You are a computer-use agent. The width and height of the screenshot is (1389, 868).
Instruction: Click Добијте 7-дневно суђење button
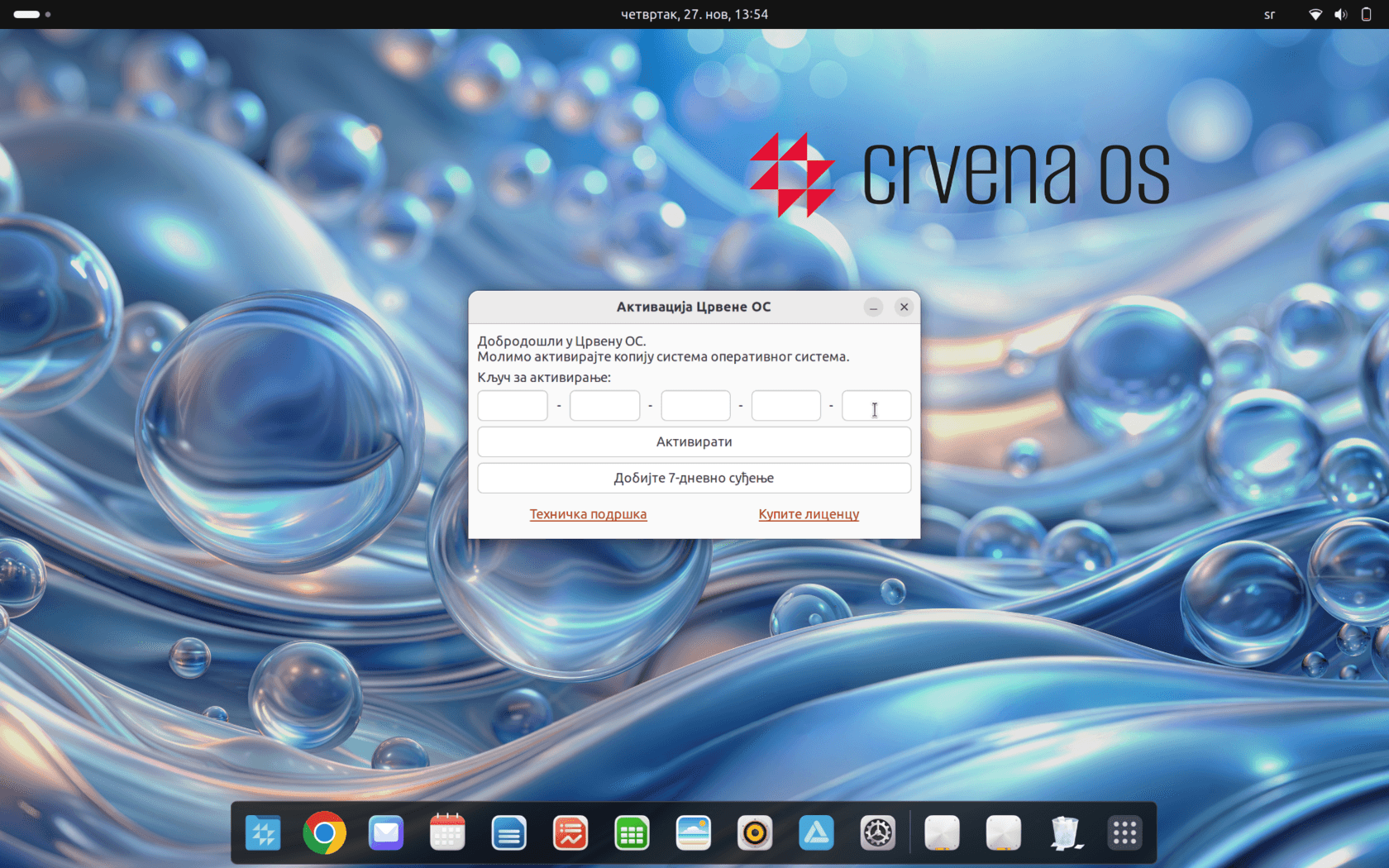(694, 479)
